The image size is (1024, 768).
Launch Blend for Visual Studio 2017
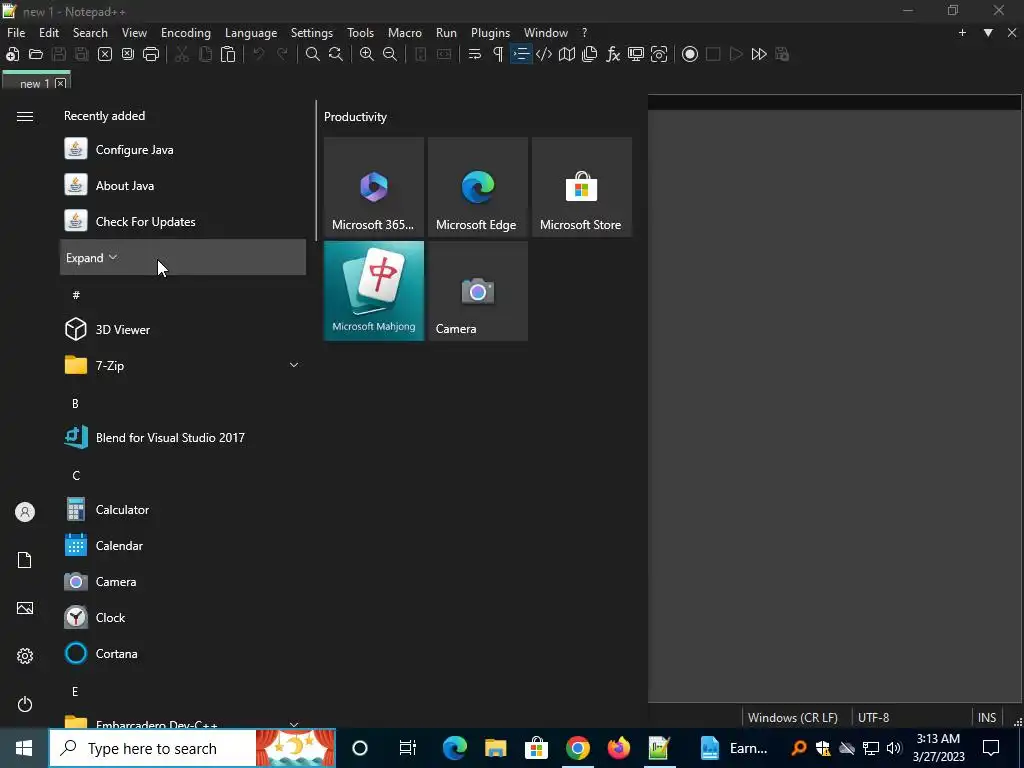(183, 438)
